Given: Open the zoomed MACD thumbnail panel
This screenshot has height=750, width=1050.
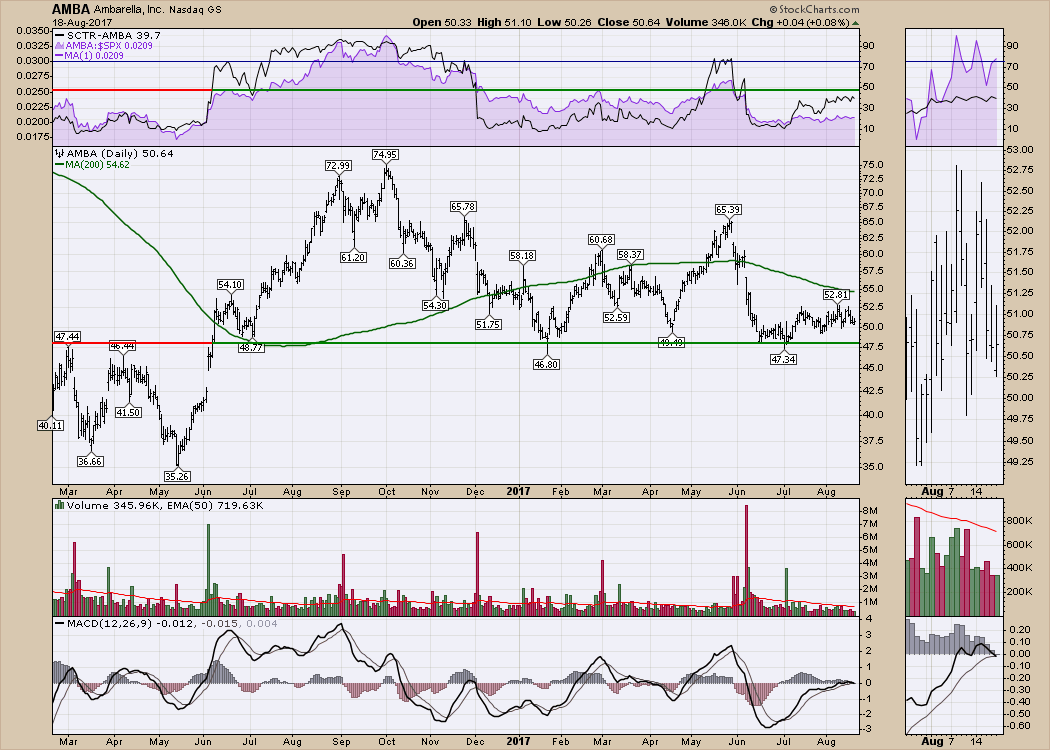Looking at the screenshot, I should (952, 675).
